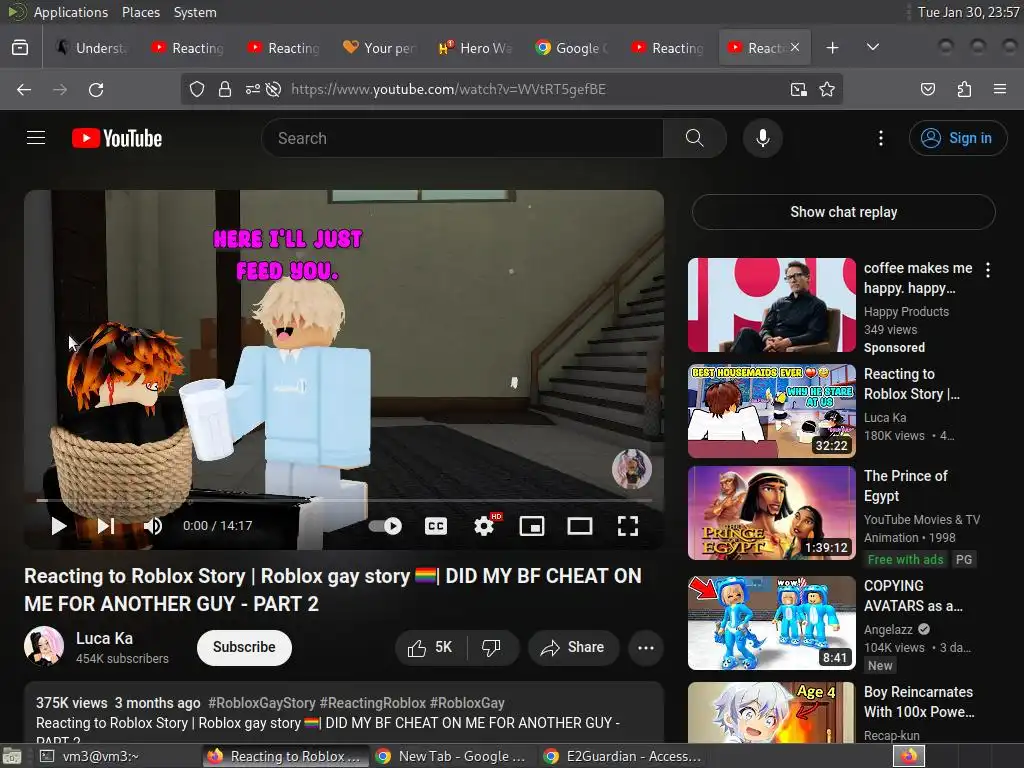The width and height of the screenshot is (1024, 768).
Task: Enter fullscreen mode
Action: tap(628, 526)
